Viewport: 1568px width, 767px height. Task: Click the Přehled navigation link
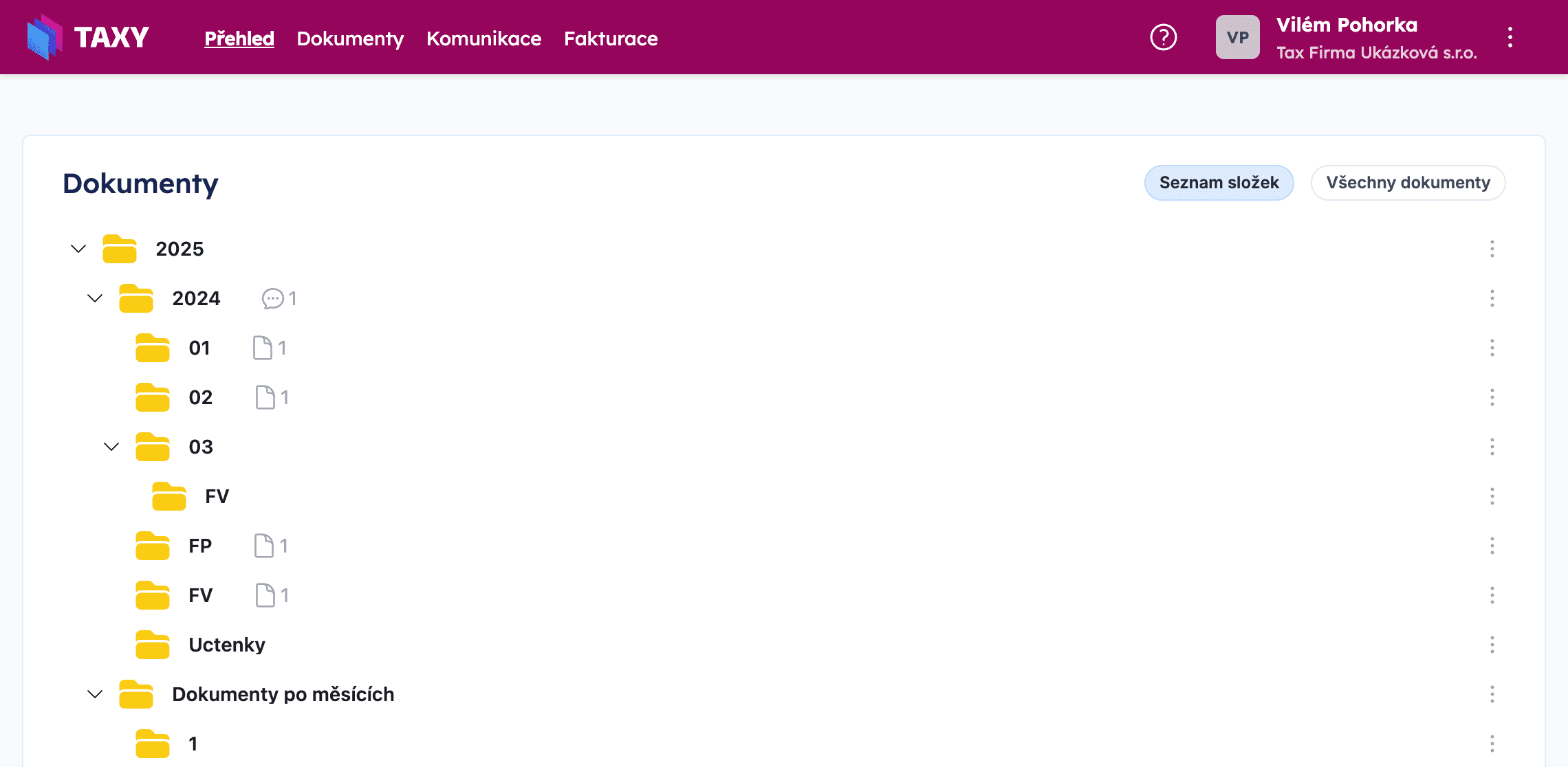(239, 38)
